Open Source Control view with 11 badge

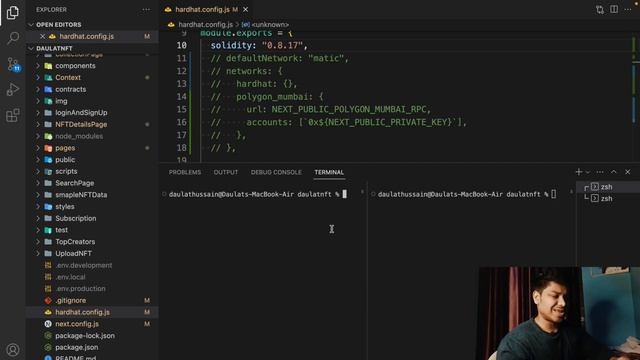pos(13,64)
